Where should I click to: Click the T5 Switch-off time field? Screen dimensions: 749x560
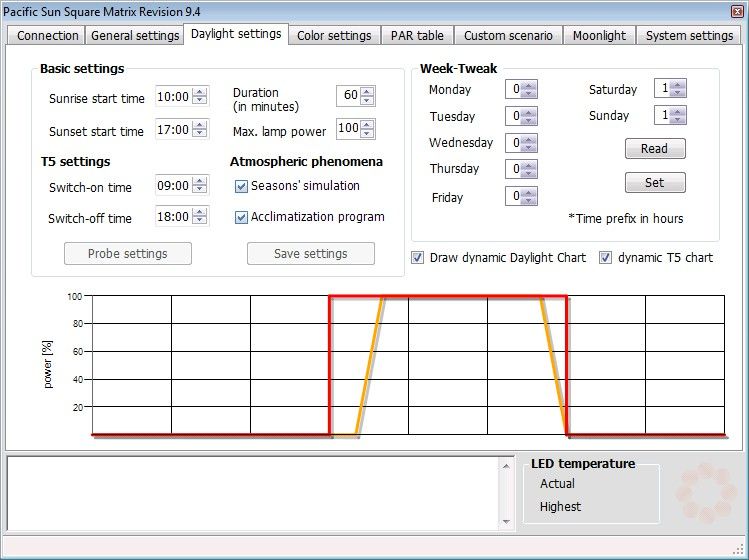173,216
